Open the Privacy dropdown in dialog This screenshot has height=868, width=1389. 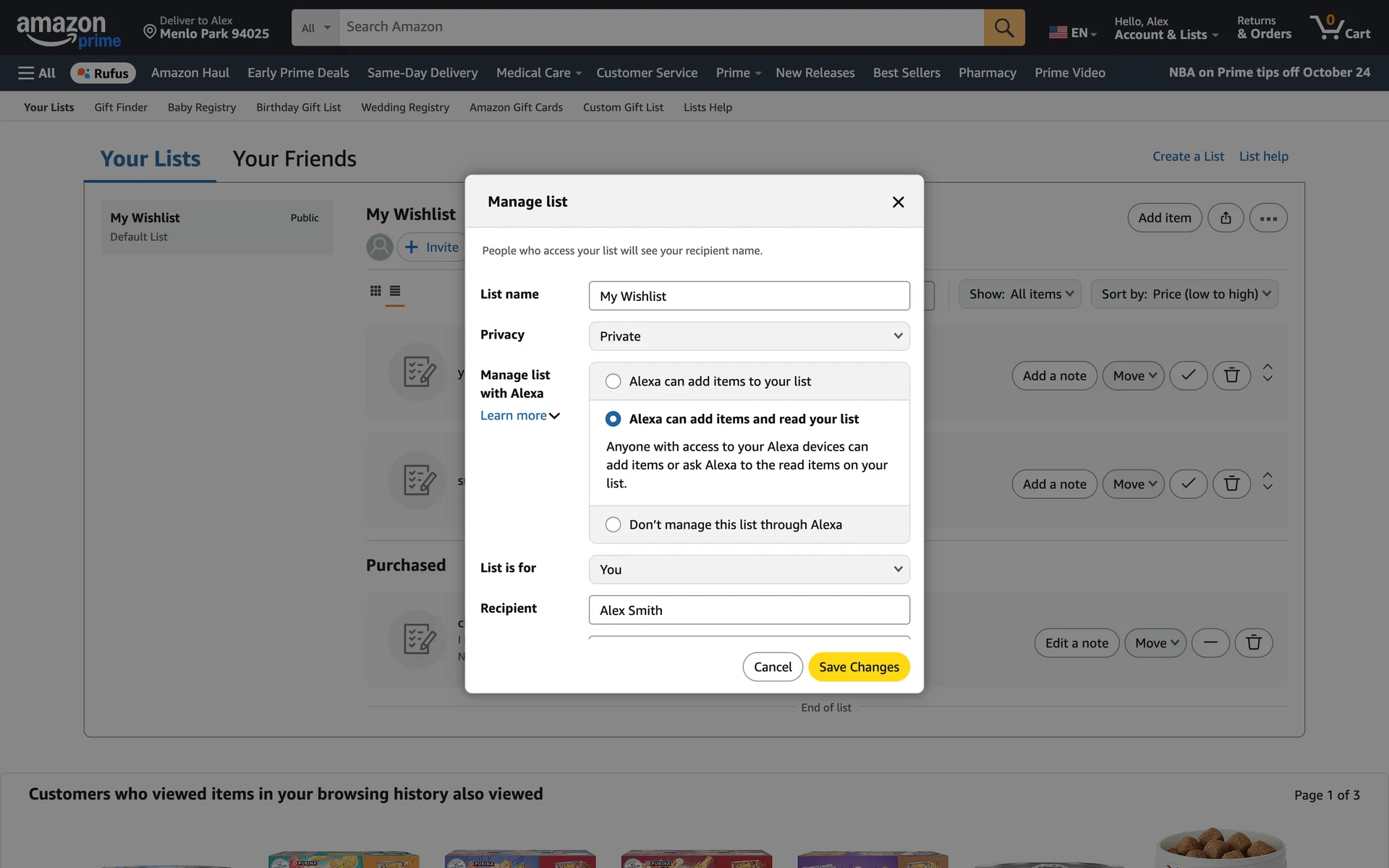coord(749,336)
